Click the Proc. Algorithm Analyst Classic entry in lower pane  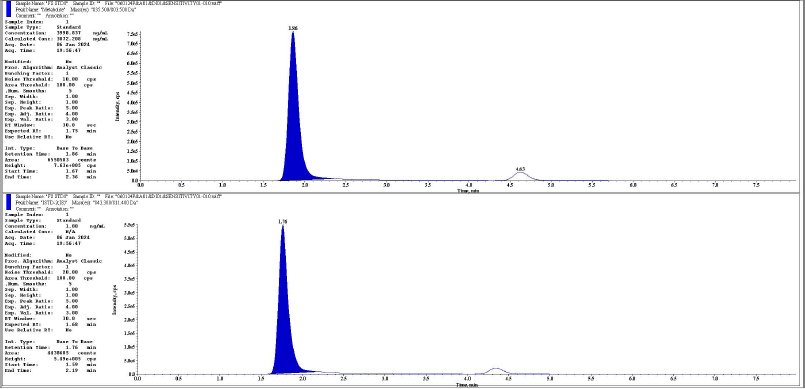(53, 261)
